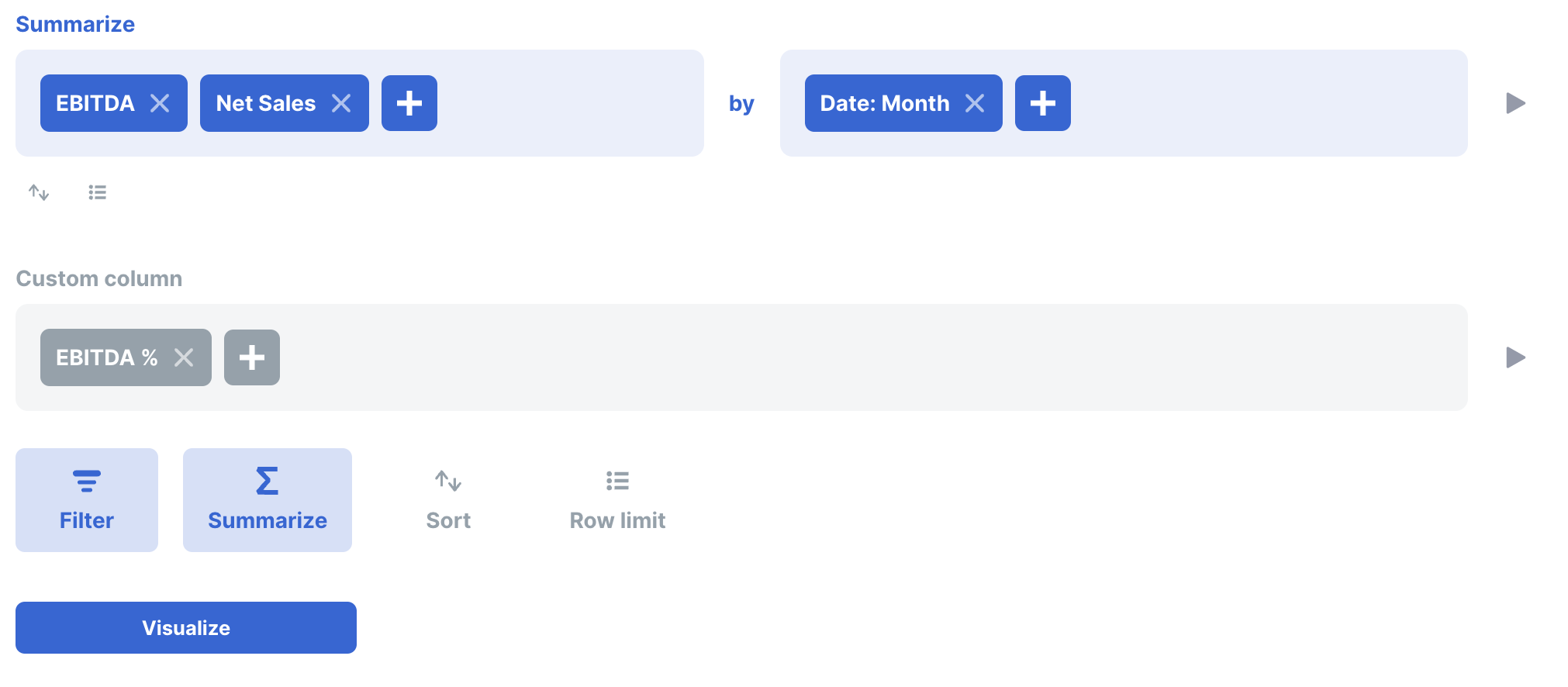The height and width of the screenshot is (687, 1568).
Task: Add a Row limit step
Action: coord(617,500)
